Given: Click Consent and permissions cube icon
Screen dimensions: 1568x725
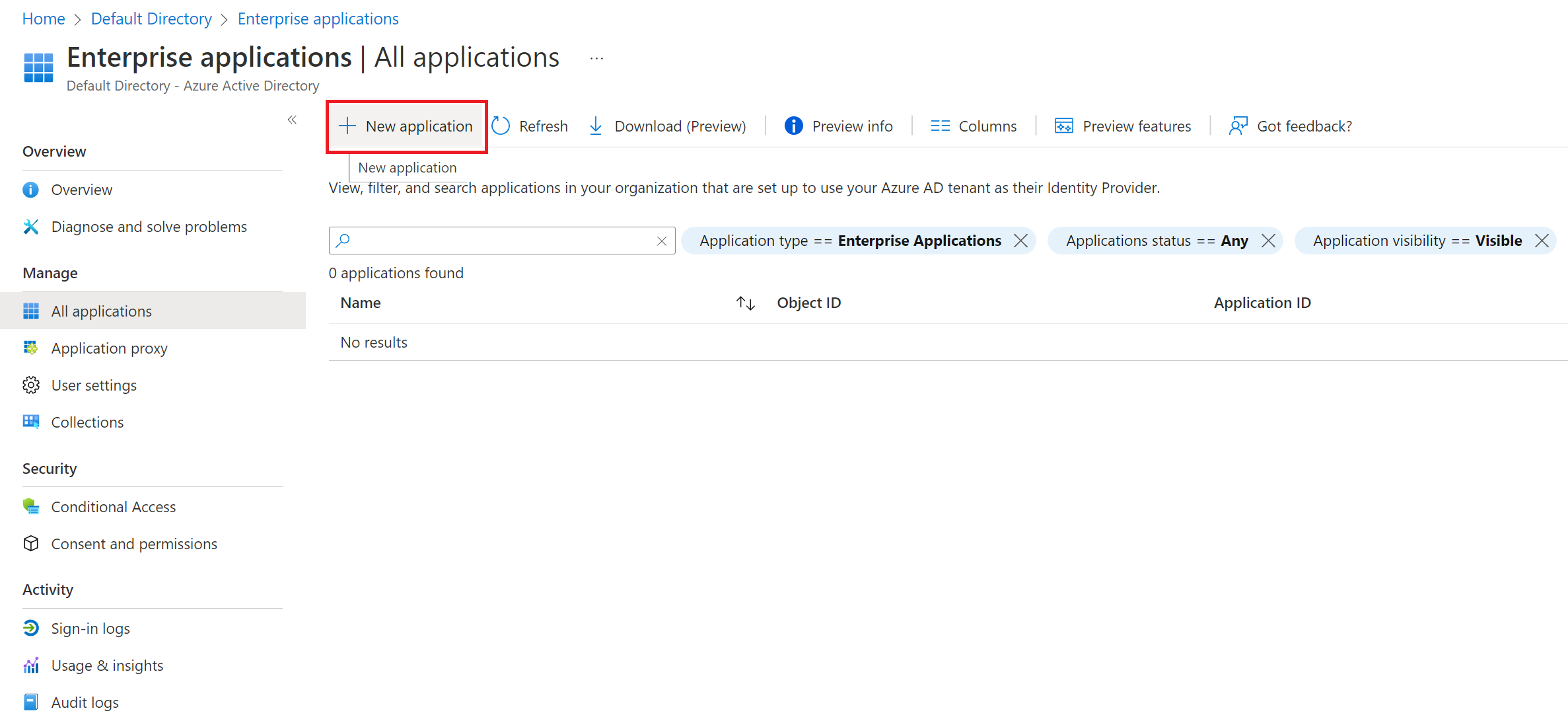Looking at the screenshot, I should [x=30, y=543].
